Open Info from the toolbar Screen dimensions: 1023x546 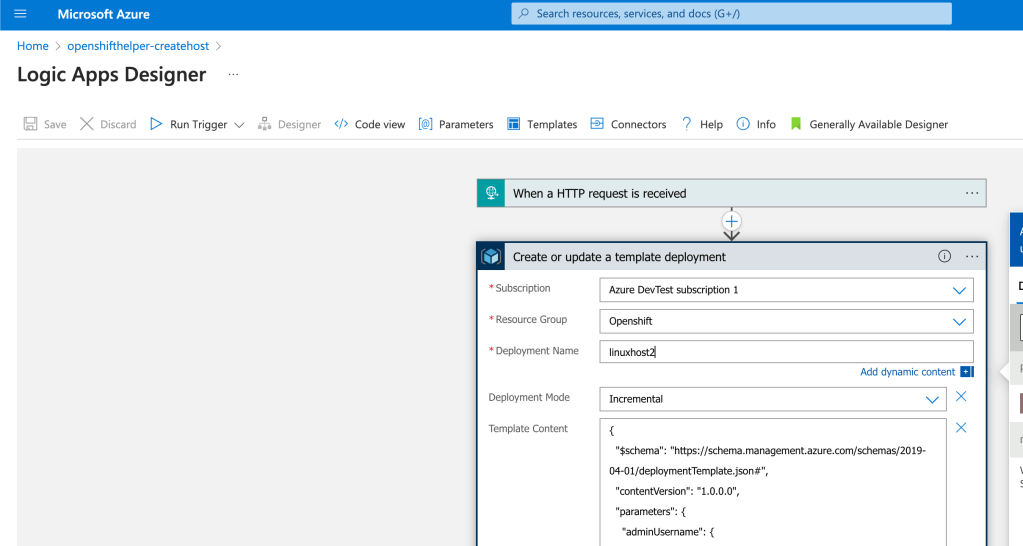756,124
